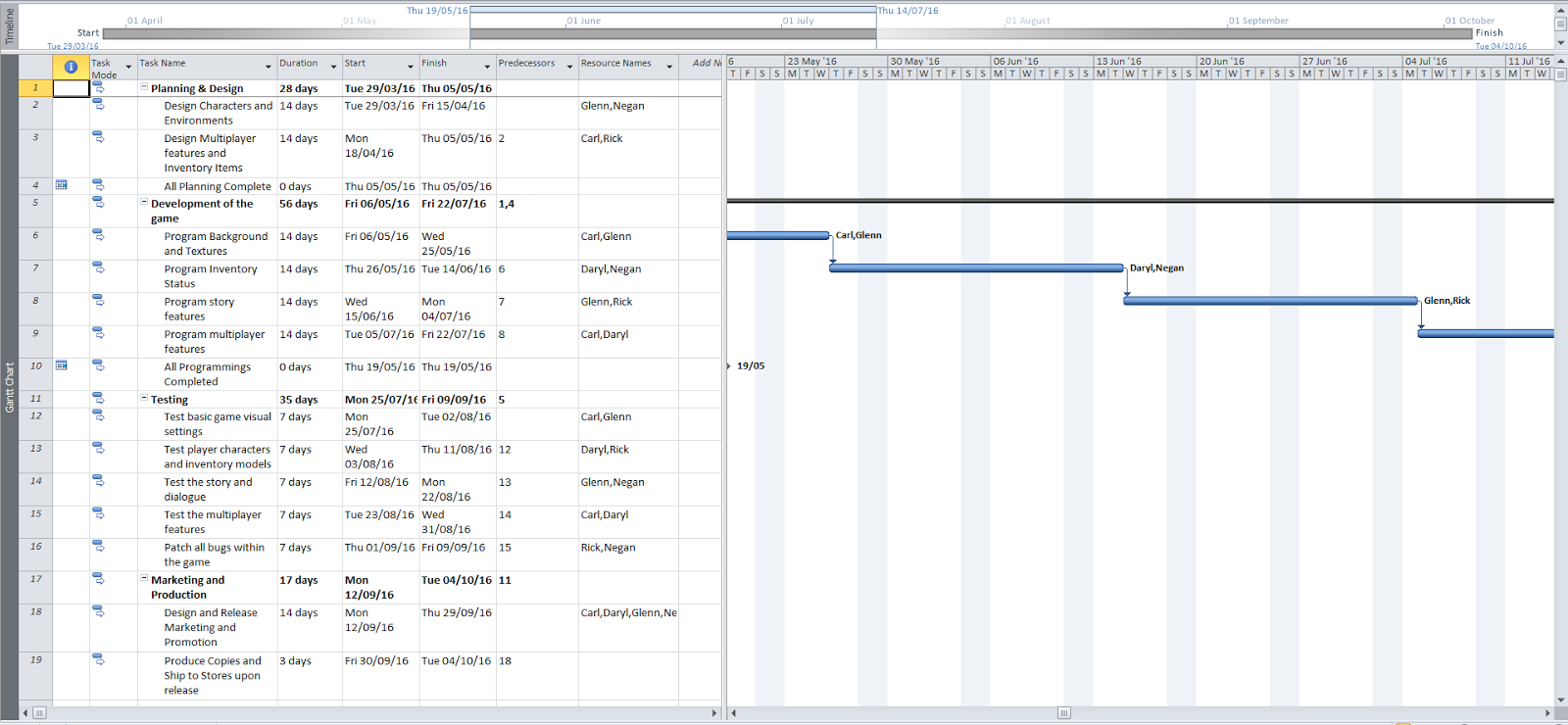
Task: Click the Thu 14/07/16 timeline end marker
Action: 907,11
